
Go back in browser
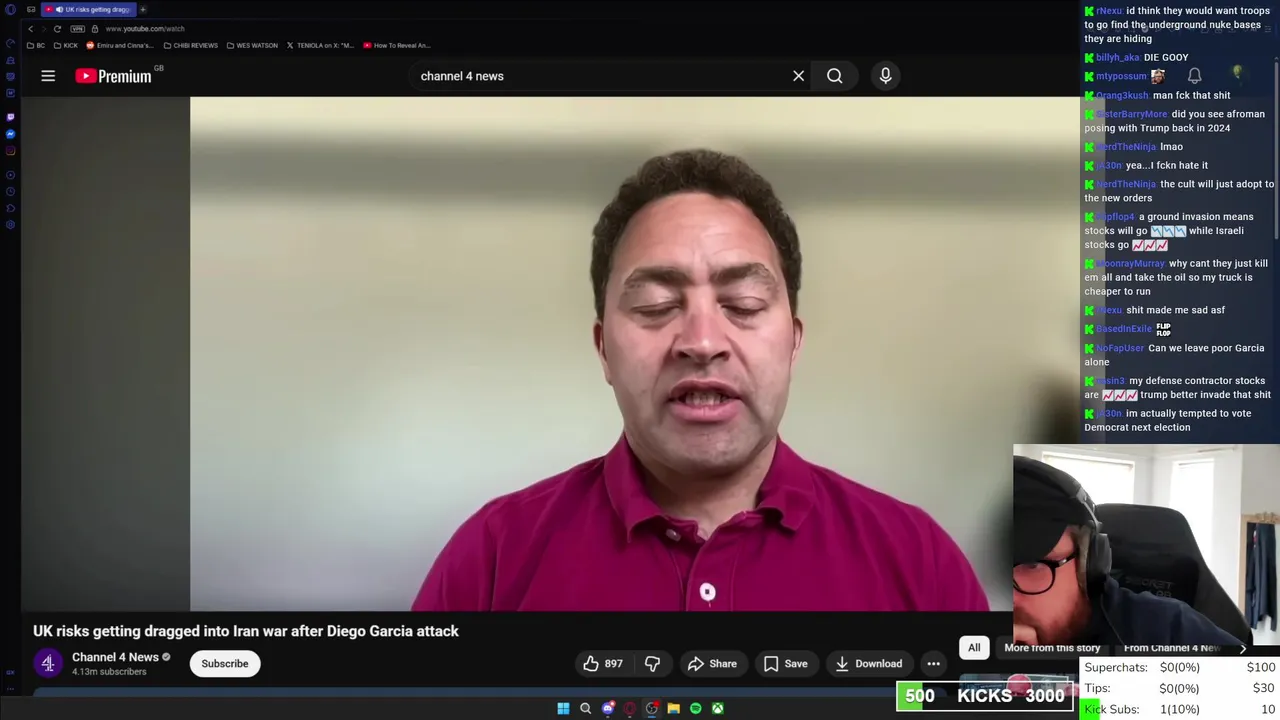(30, 29)
